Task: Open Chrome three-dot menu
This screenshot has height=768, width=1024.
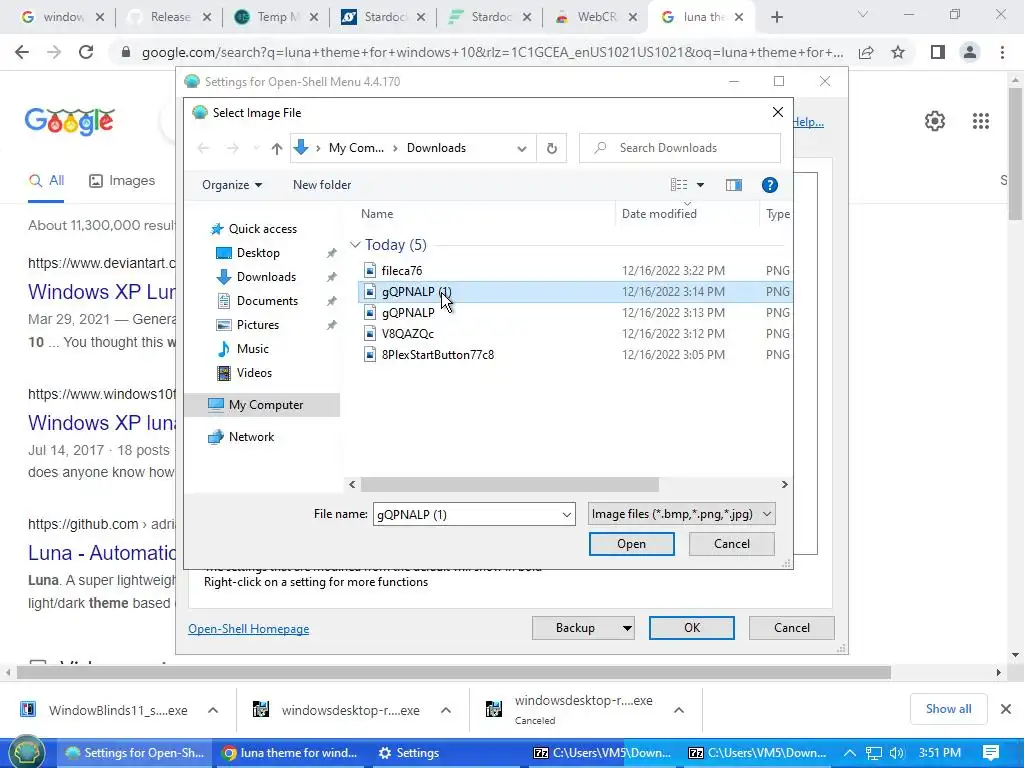Action: [x=1002, y=52]
